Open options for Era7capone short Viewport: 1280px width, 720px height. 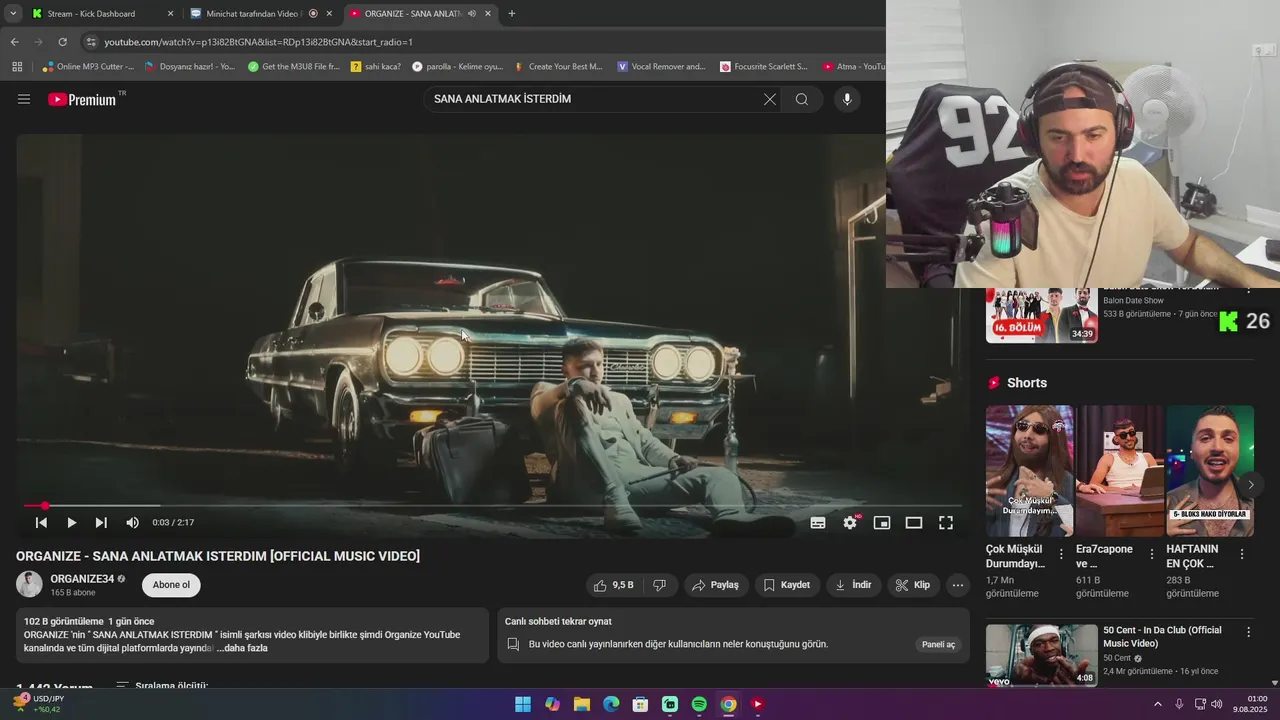click(x=1152, y=554)
